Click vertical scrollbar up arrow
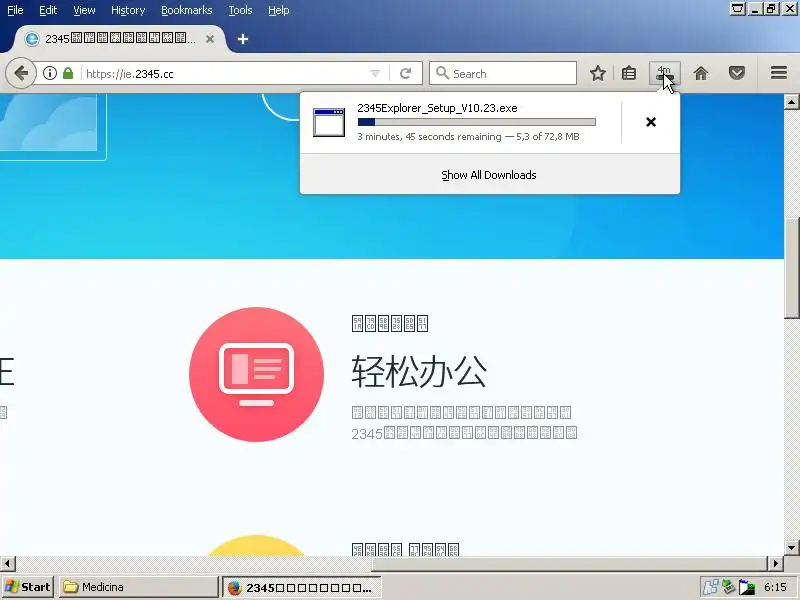 tap(791, 102)
